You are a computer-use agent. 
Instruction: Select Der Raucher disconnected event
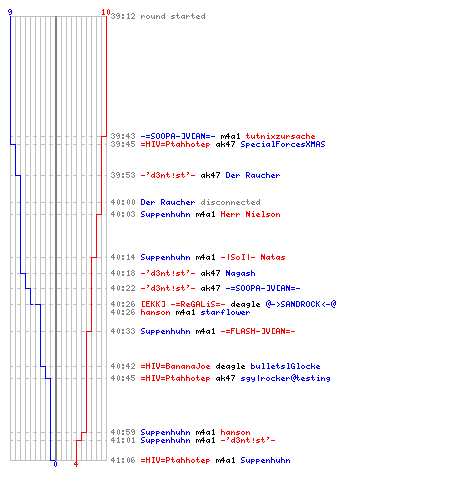pyautogui.click(x=200, y=202)
